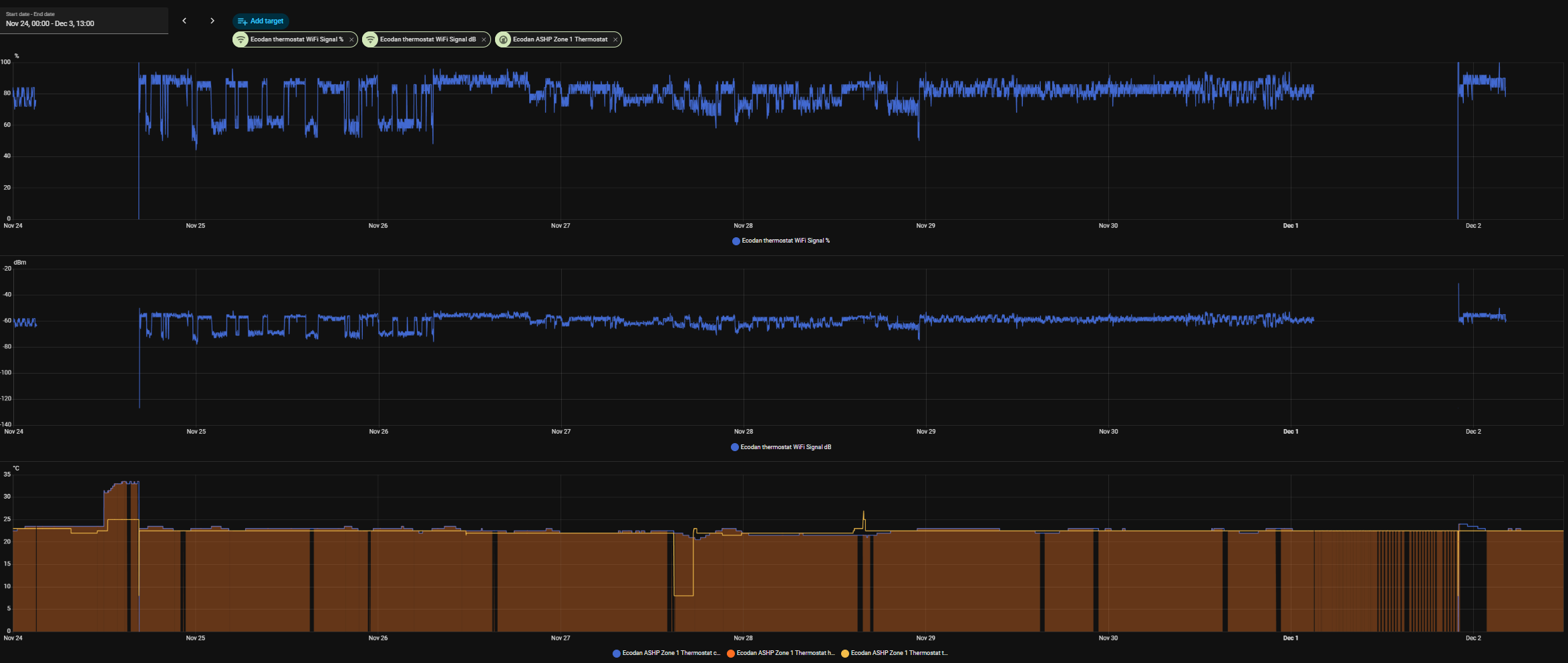Viewport: 1568px width, 663px height.
Task: Toggle blue Zone 1 Thermostat current series
Action: (666, 653)
